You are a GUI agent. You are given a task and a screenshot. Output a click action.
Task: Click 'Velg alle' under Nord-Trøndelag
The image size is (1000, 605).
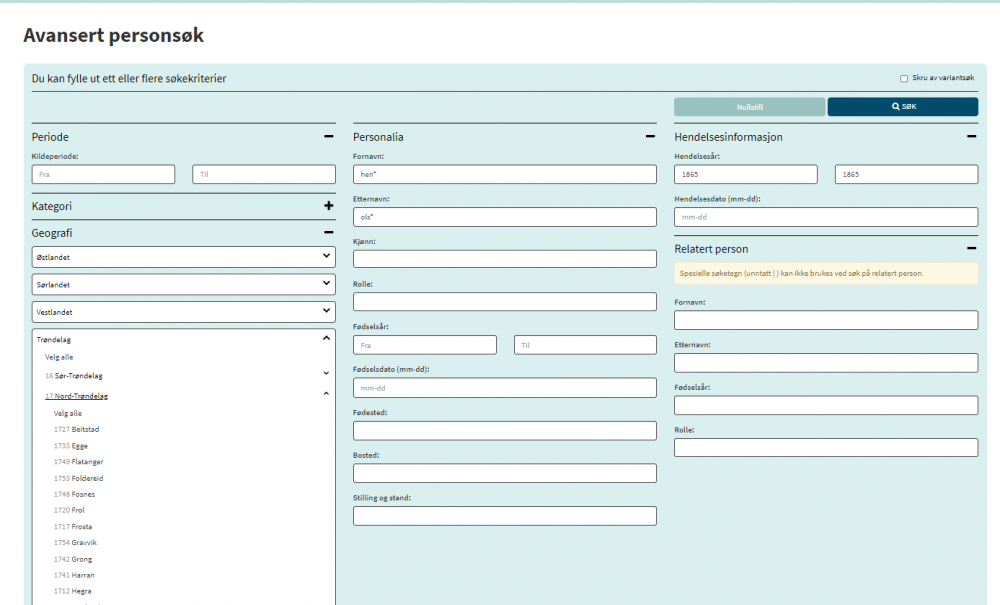pyautogui.click(x=68, y=413)
